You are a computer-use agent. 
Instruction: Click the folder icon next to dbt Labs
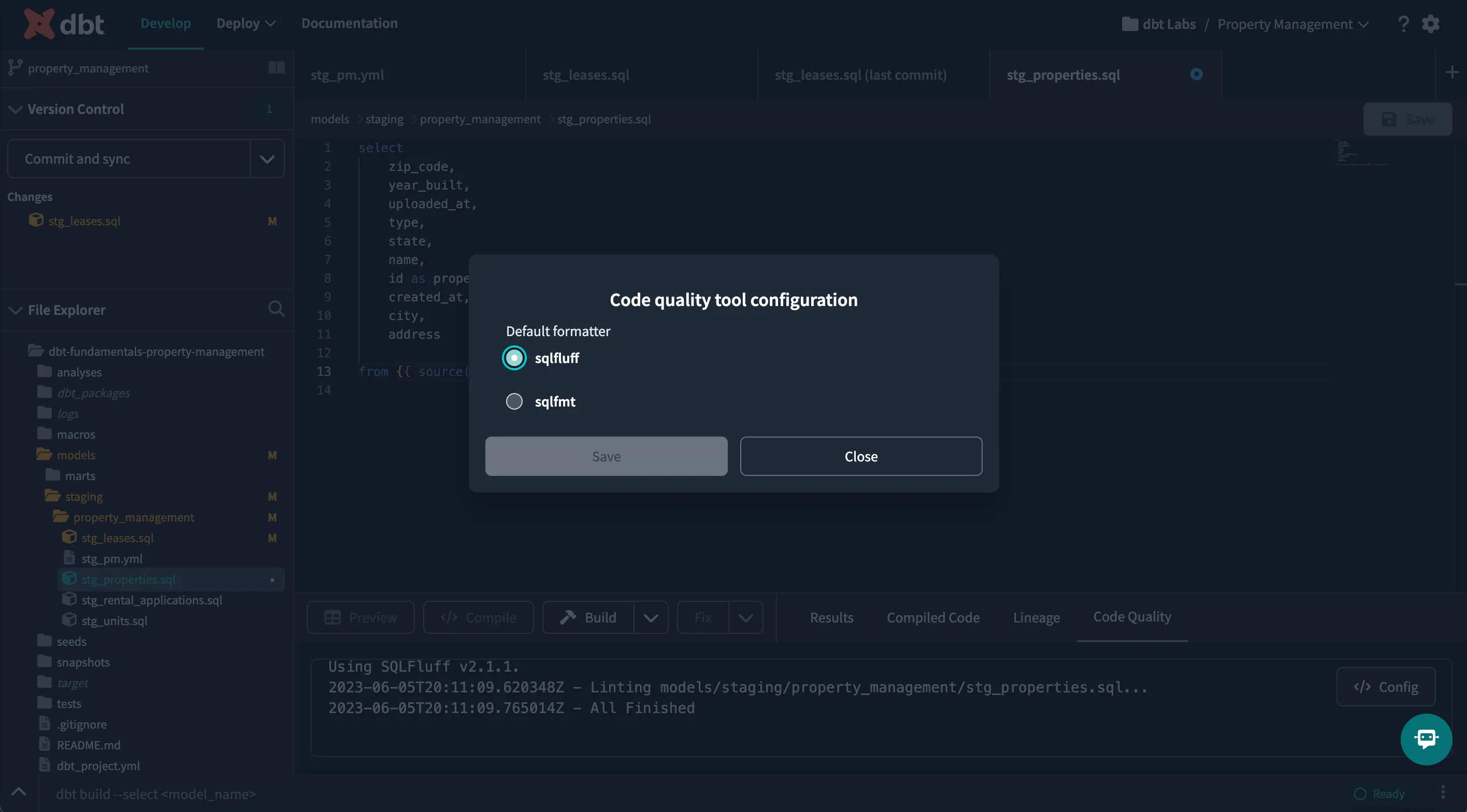(x=1129, y=24)
